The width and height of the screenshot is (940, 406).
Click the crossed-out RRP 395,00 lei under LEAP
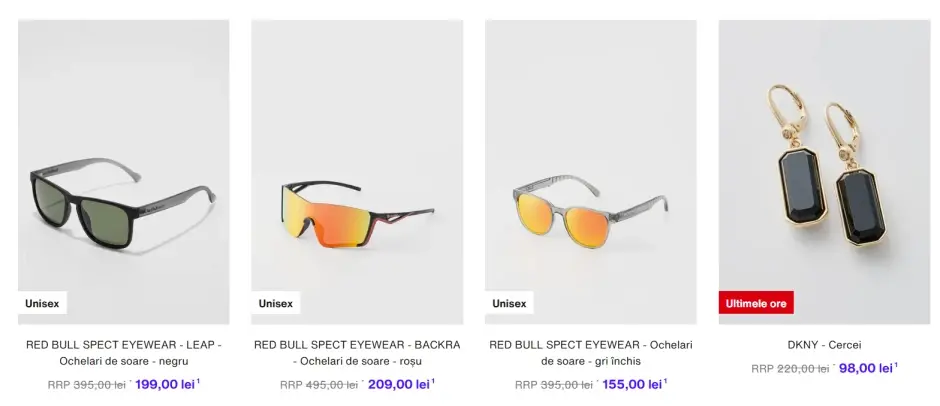87,385
